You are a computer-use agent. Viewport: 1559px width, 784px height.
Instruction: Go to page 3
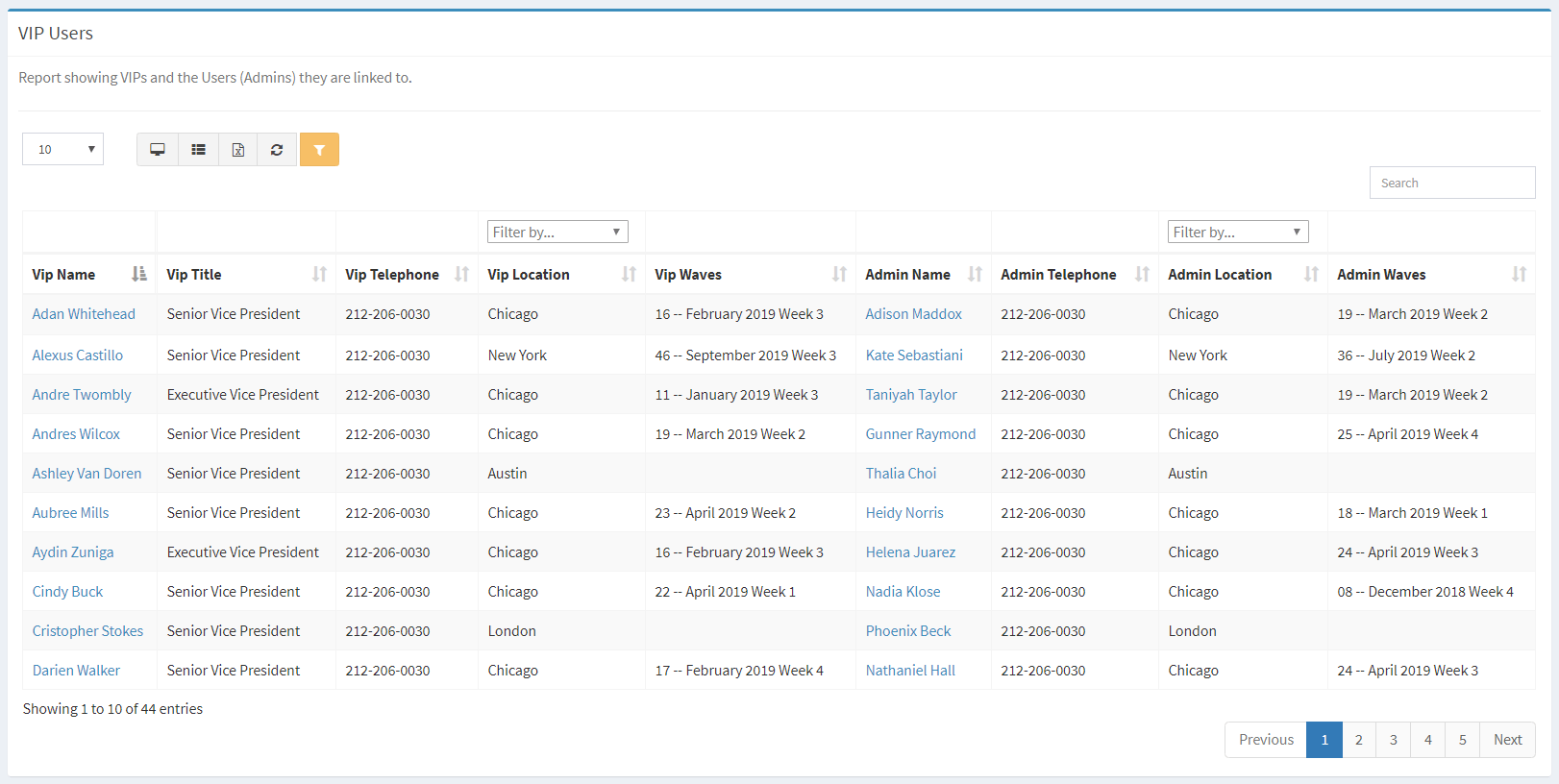click(1394, 740)
